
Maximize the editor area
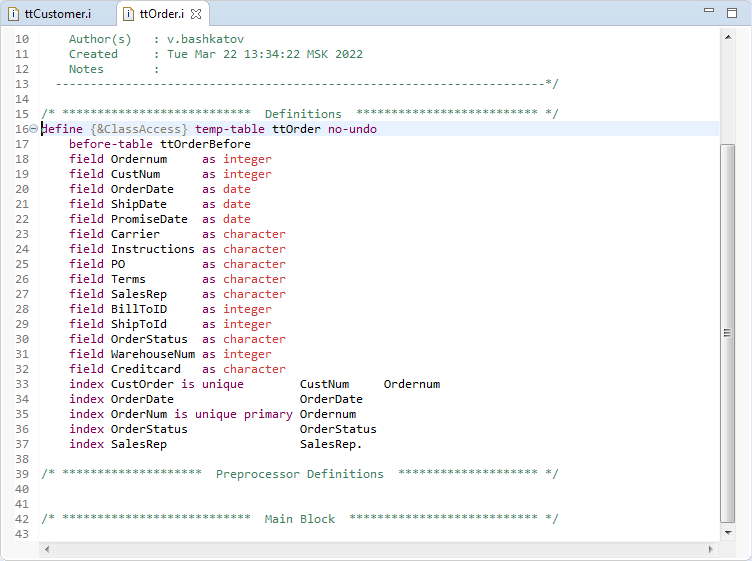point(732,13)
